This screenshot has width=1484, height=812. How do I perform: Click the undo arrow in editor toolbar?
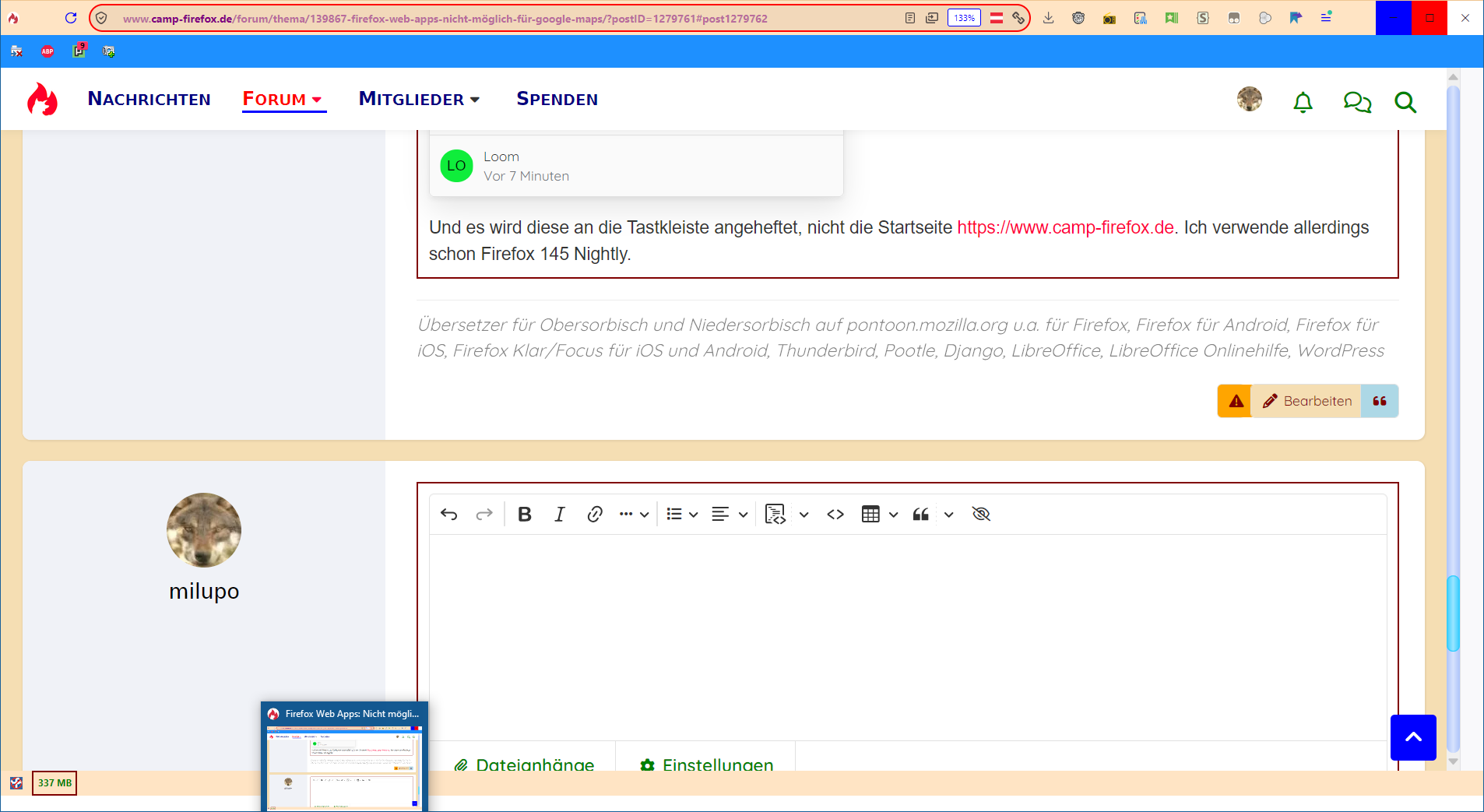(449, 515)
